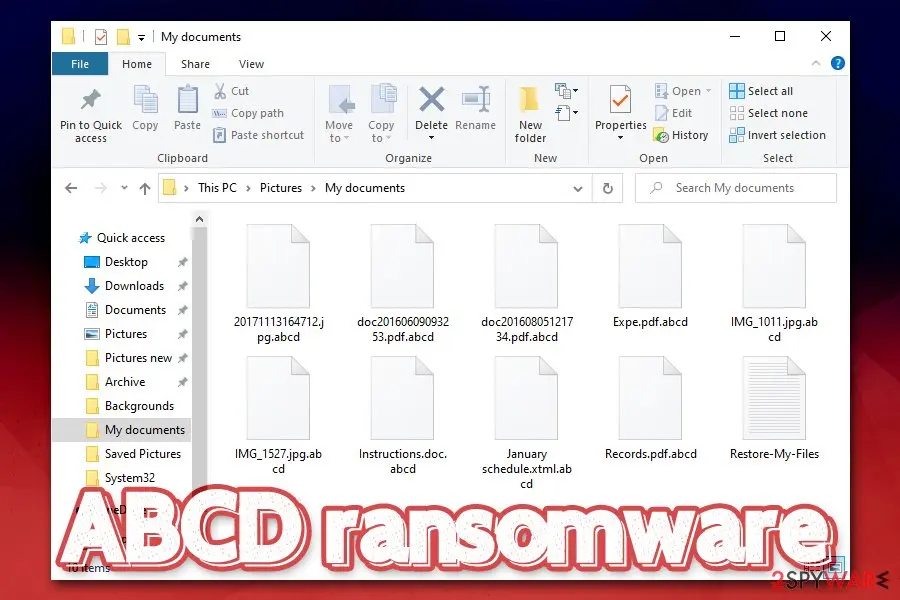
Task: Create a New folder
Action: [530, 114]
